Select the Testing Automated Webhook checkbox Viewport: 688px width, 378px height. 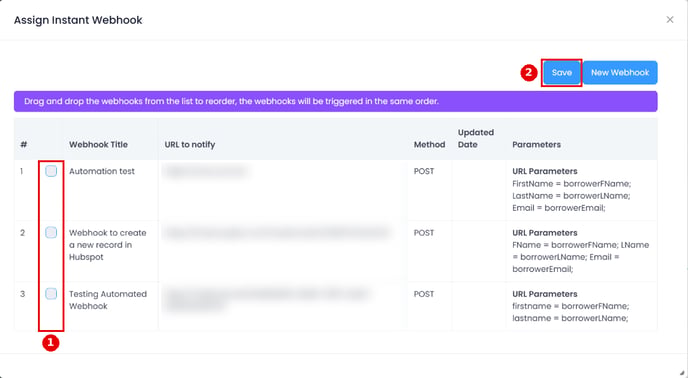click(x=51, y=294)
